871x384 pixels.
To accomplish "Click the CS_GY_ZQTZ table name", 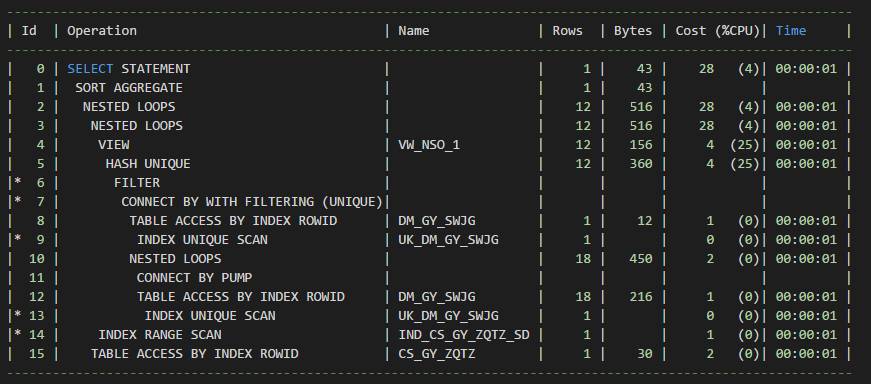I will point(437,353).
